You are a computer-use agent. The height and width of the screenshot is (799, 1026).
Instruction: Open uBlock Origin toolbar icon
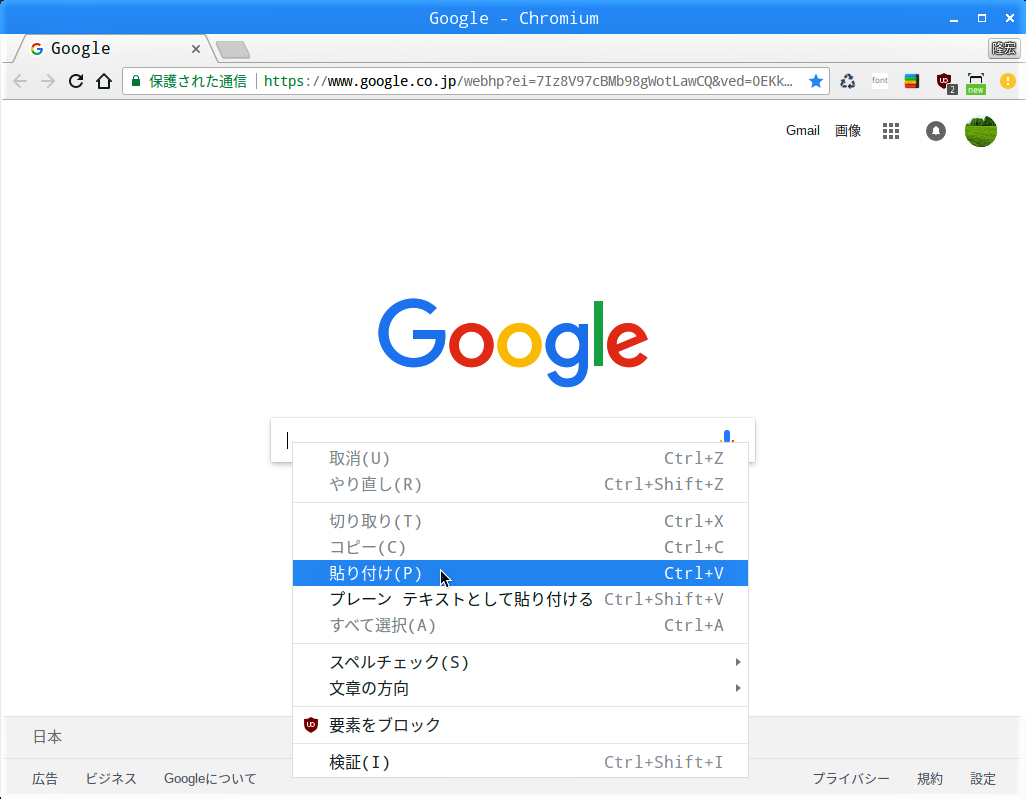(946, 82)
